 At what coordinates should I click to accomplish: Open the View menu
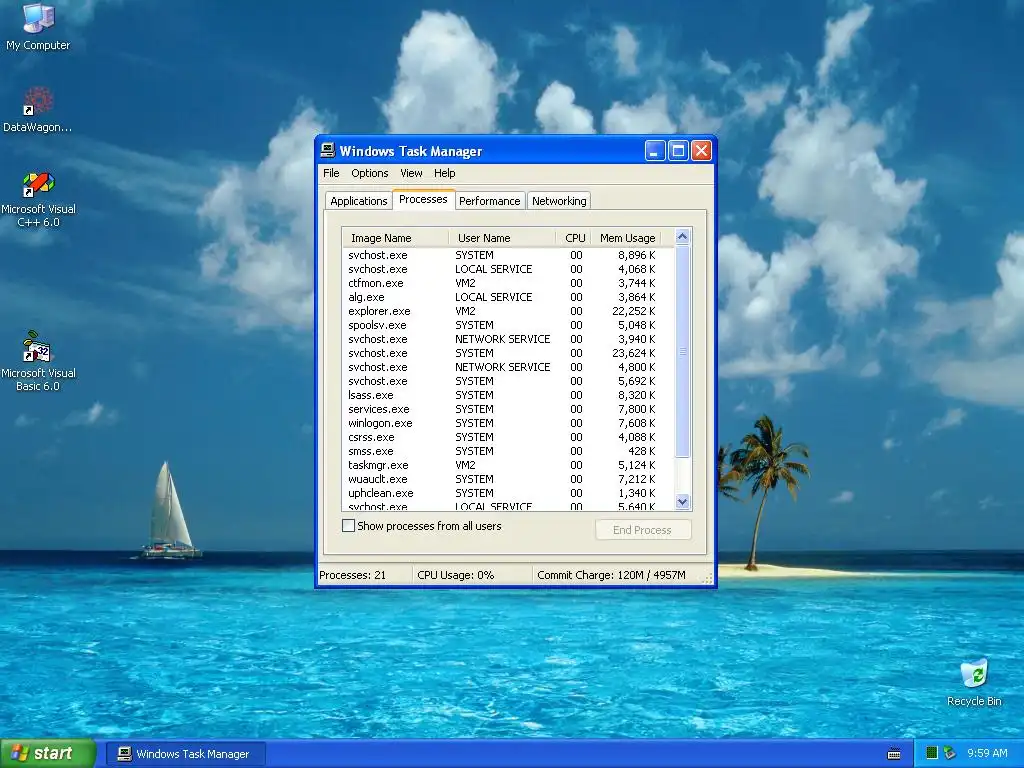coord(411,173)
